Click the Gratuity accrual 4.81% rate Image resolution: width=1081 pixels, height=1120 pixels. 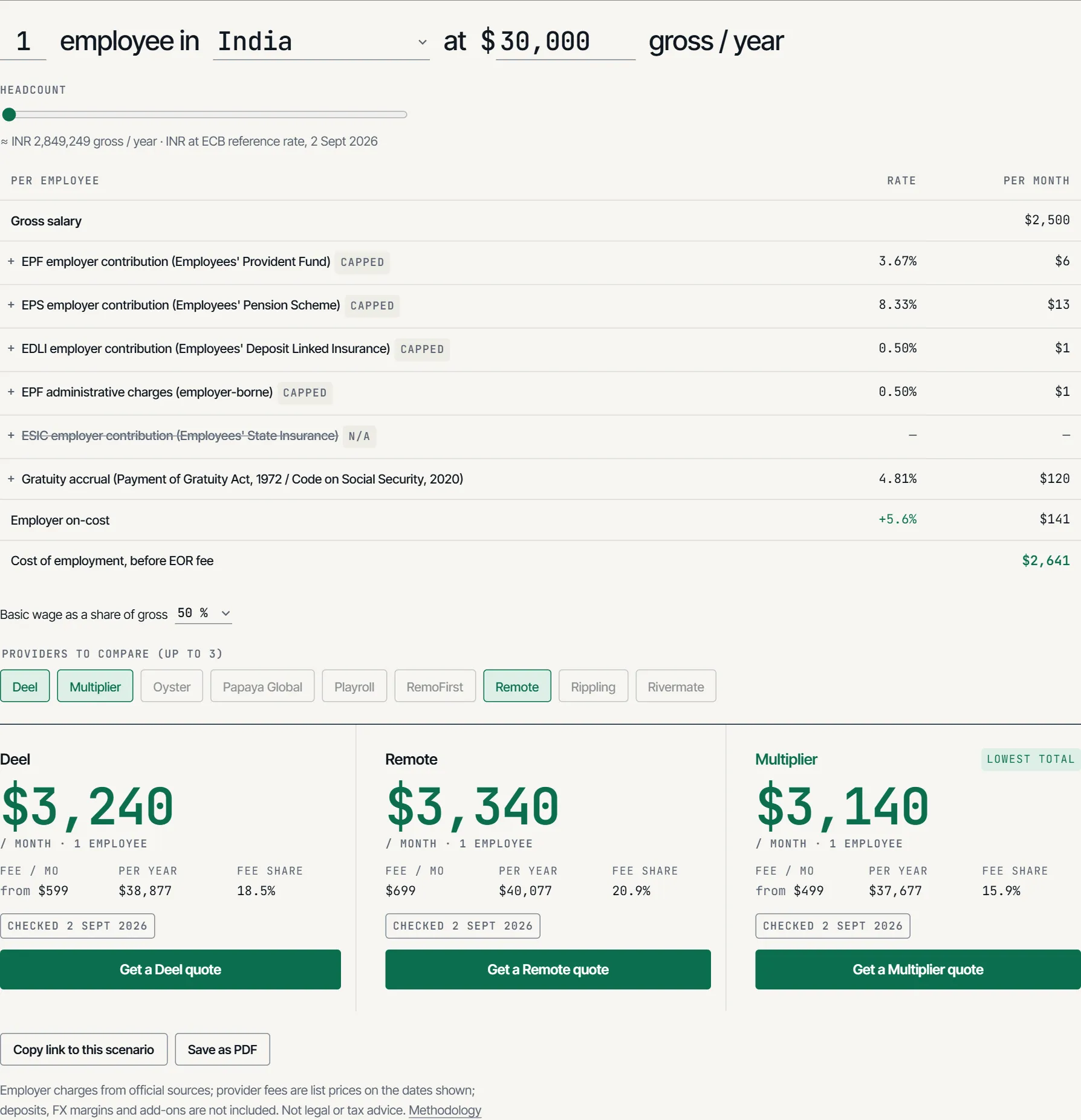[x=897, y=479]
